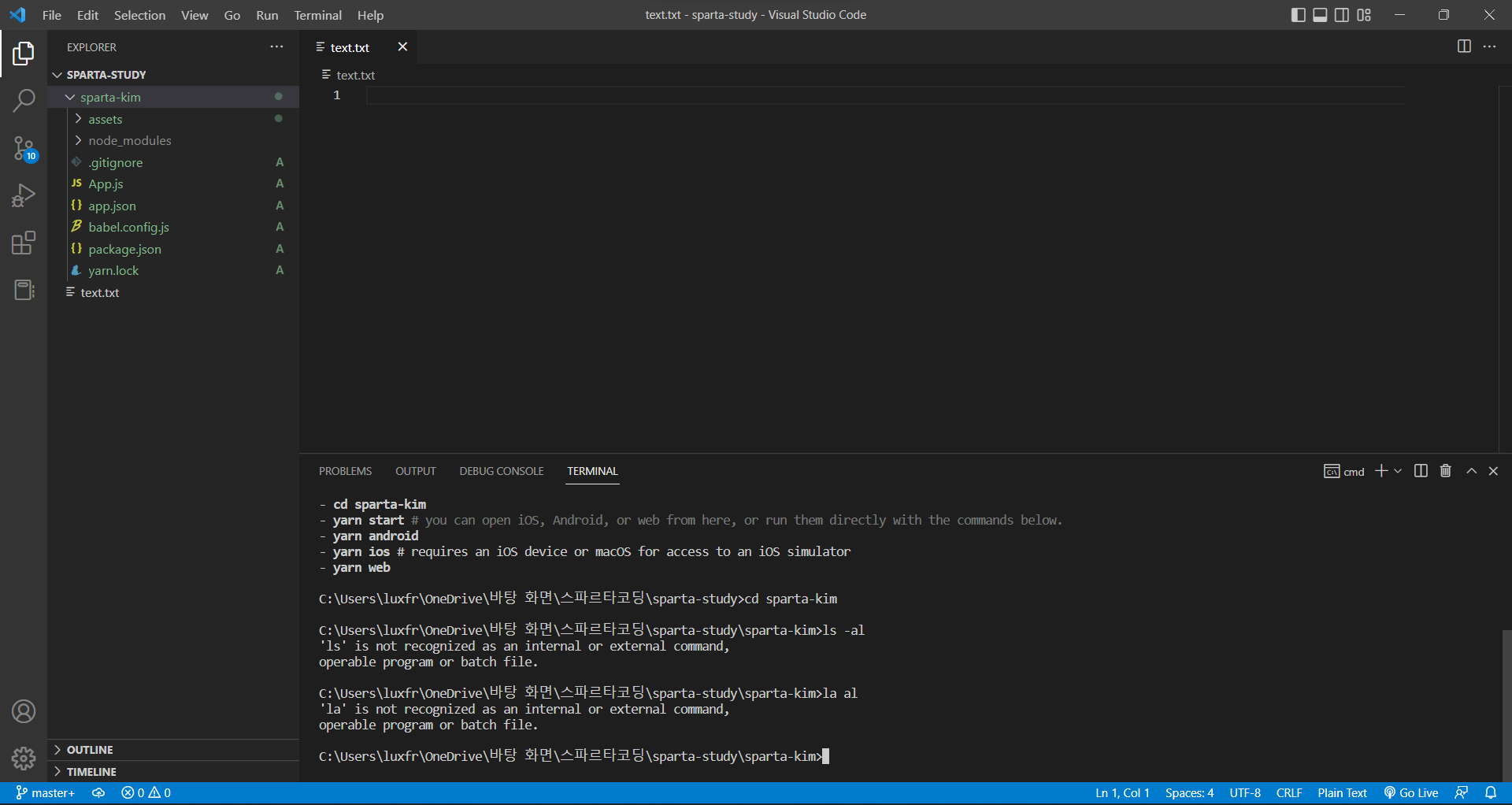
Task: Open Source Control view with 10 changes
Action: tap(24, 148)
